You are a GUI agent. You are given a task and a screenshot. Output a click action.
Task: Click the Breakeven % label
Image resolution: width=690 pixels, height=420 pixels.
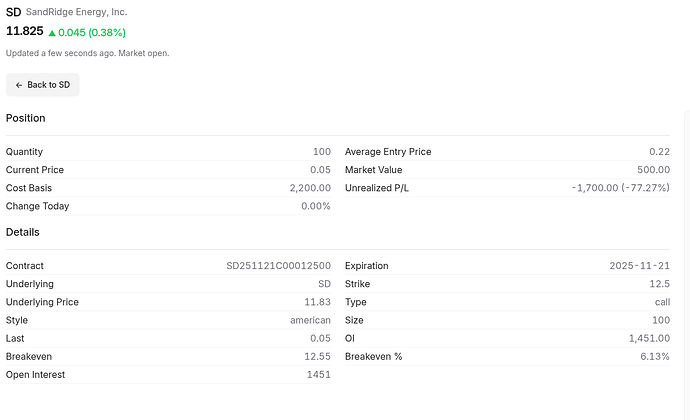click(374, 357)
